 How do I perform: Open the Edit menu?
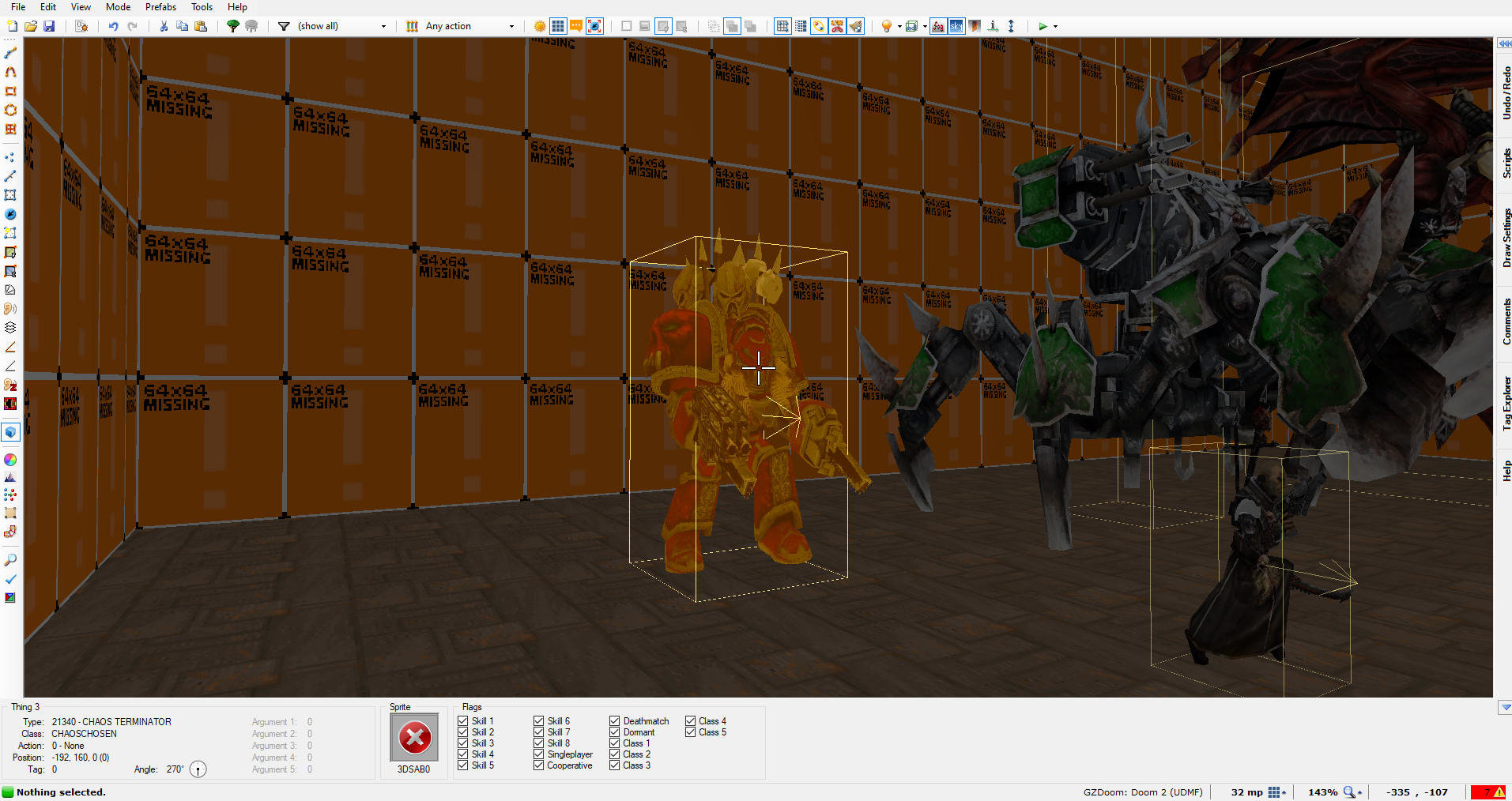coord(48,7)
